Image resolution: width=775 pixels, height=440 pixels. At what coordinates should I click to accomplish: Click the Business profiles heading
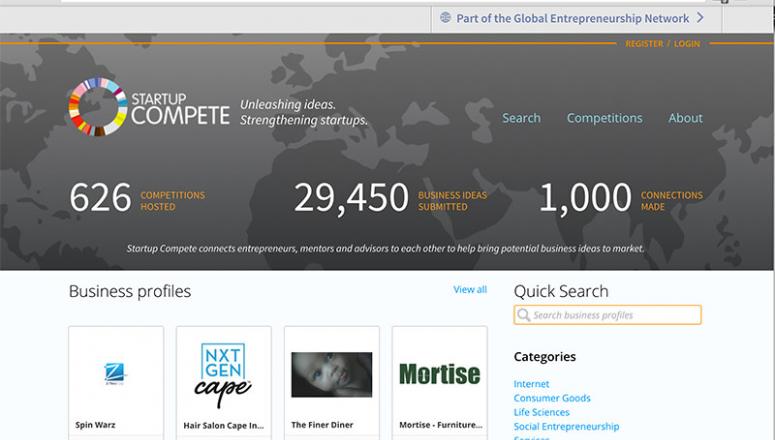click(x=129, y=291)
